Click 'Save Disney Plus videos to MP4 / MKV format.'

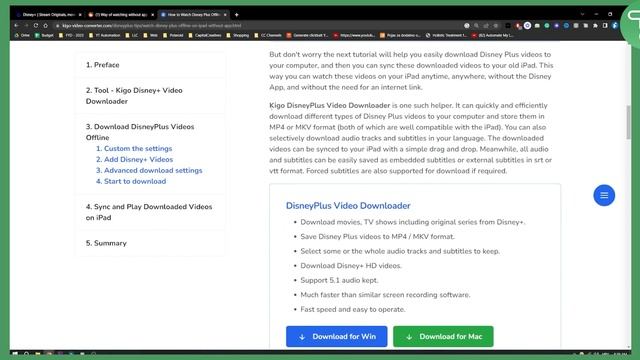[x=378, y=237]
